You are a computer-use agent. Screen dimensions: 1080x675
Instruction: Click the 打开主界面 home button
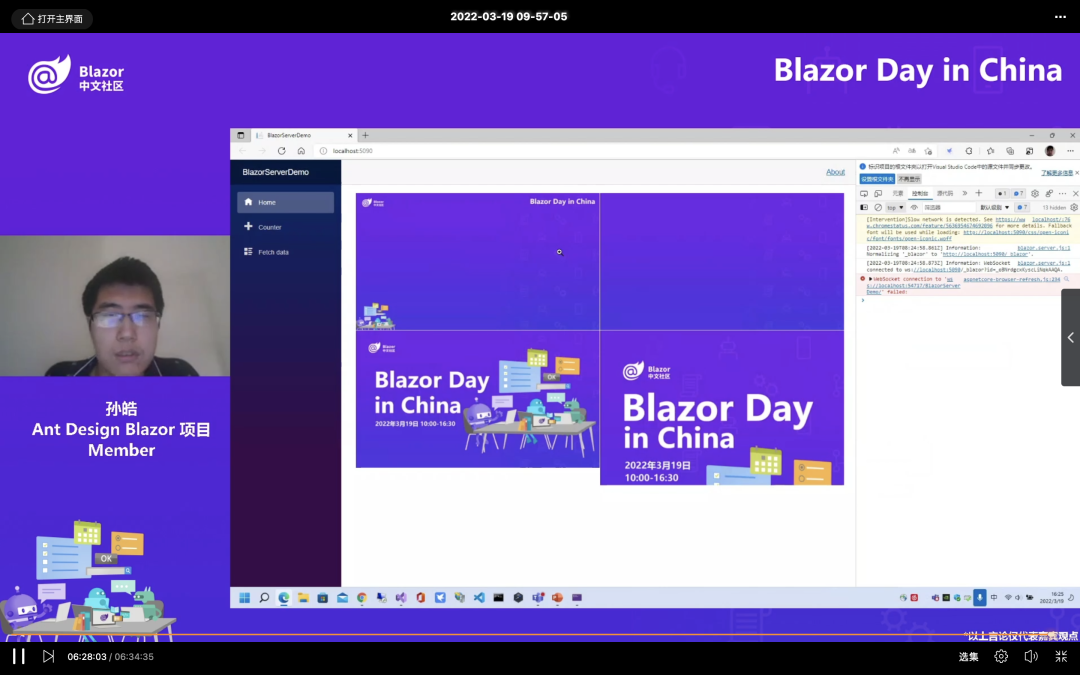(52, 19)
